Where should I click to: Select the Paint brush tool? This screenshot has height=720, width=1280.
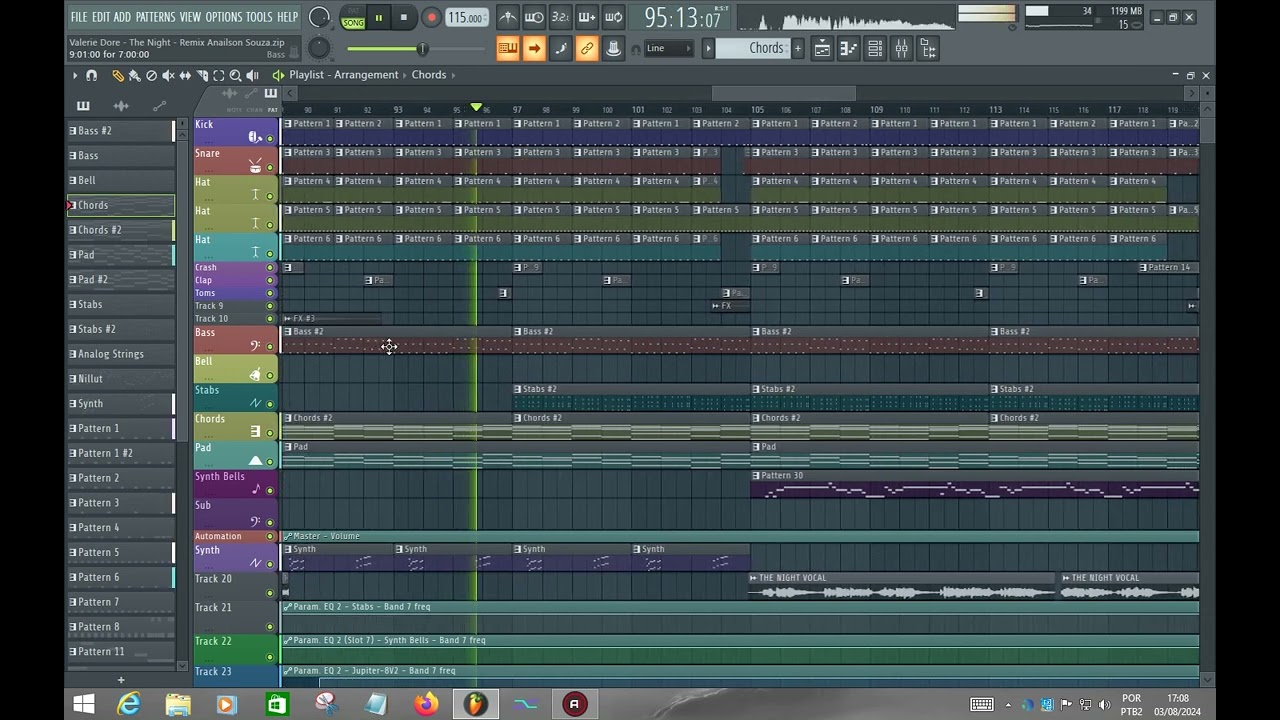pyautogui.click(x=134, y=75)
